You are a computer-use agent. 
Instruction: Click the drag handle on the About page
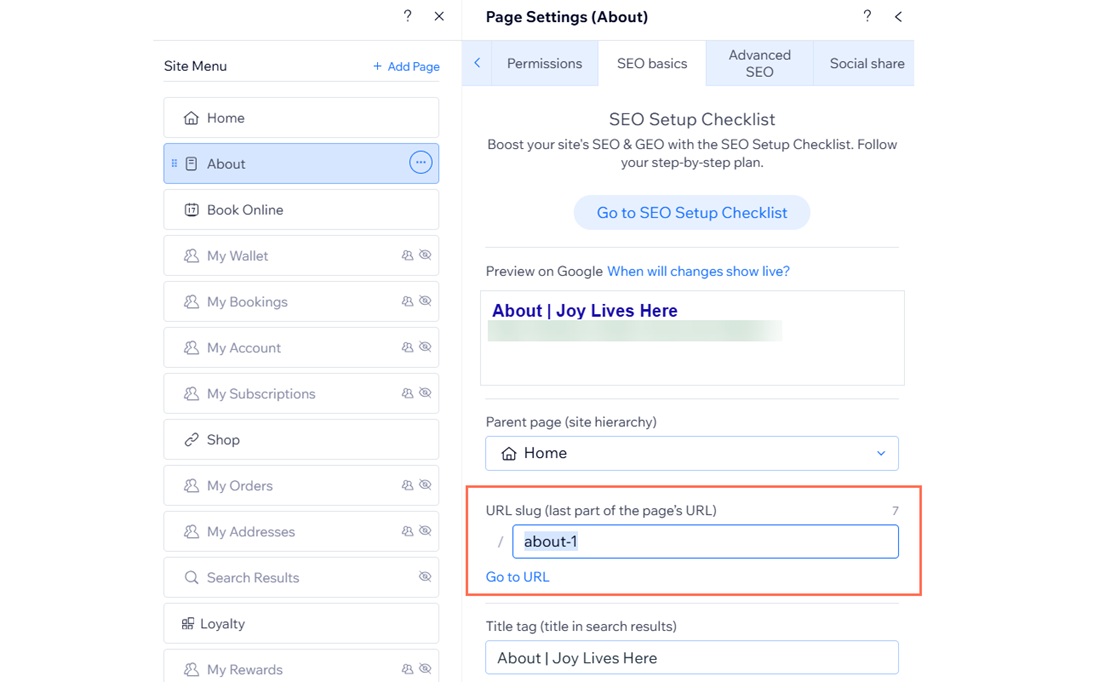point(176,163)
